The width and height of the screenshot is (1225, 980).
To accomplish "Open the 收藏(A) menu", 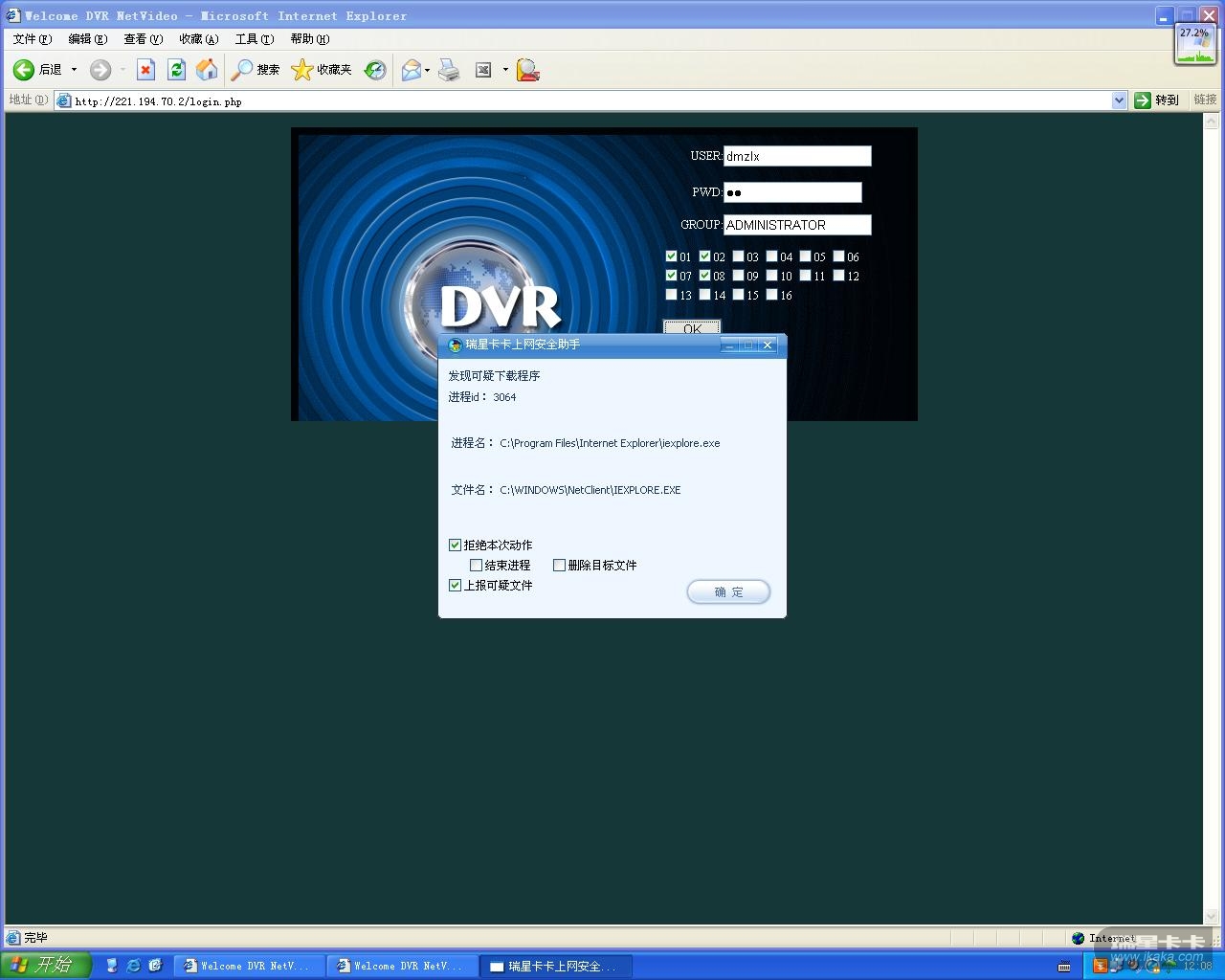I will tap(198, 39).
